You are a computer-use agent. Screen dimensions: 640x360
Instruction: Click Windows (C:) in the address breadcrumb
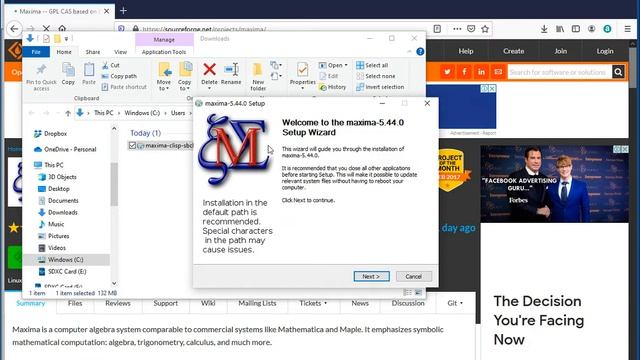(142, 113)
